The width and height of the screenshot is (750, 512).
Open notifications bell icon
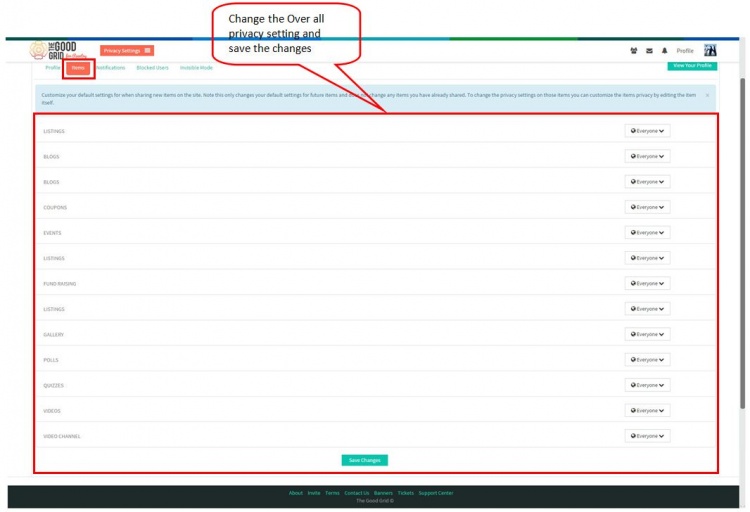pyautogui.click(x=664, y=51)
